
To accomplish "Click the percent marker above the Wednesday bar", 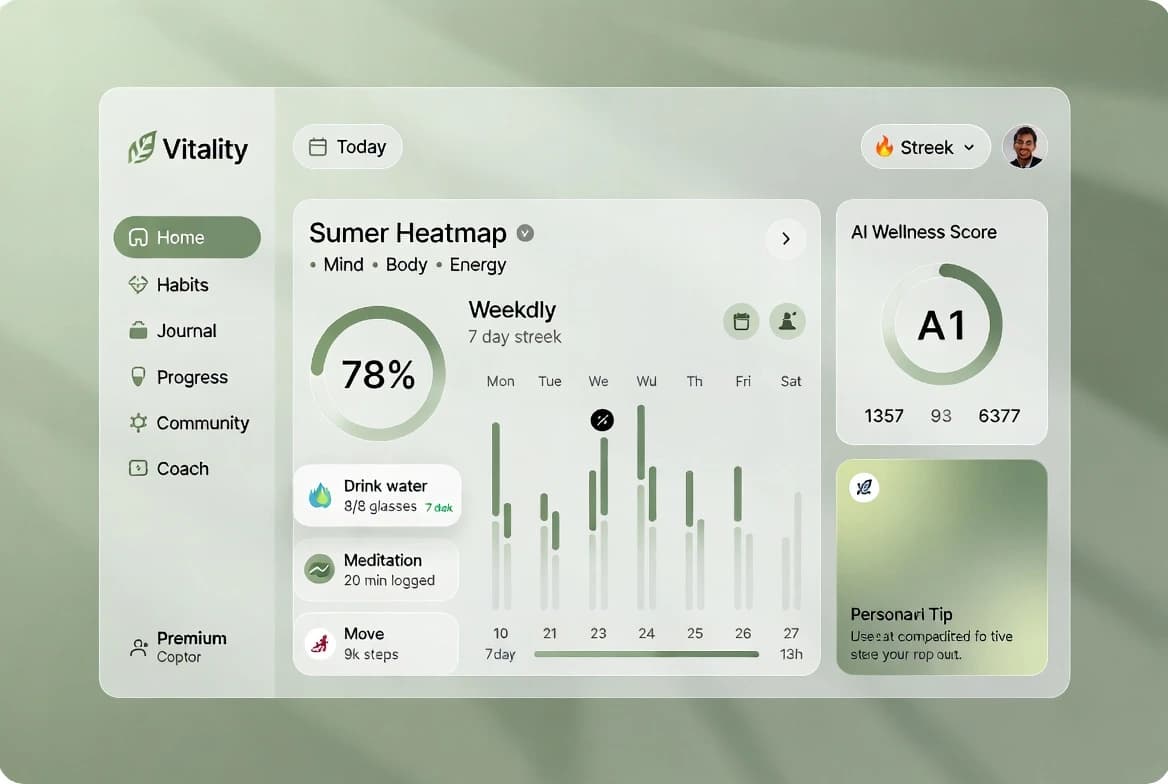I will pyautogui.click(x=602, y=420).
